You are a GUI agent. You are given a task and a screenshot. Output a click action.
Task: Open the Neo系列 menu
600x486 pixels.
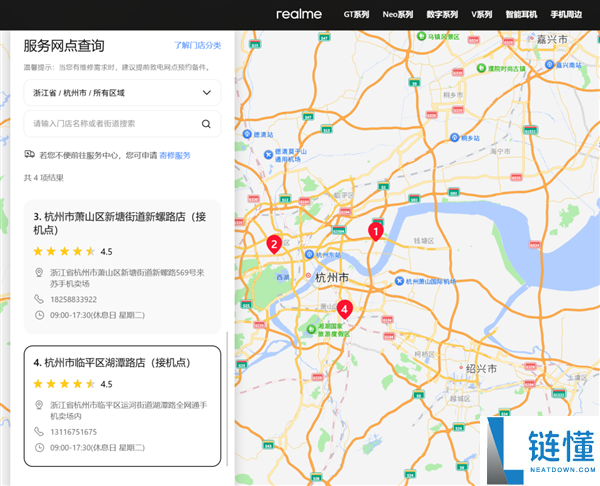tap(398, 15)
